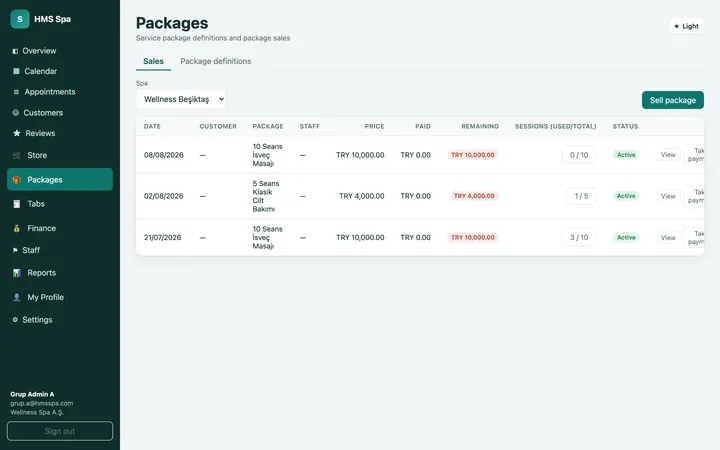The image size is (720, 450).
Task: Click the date 08/08/2026
Action: pyautogui.click(x=163, y=155)
